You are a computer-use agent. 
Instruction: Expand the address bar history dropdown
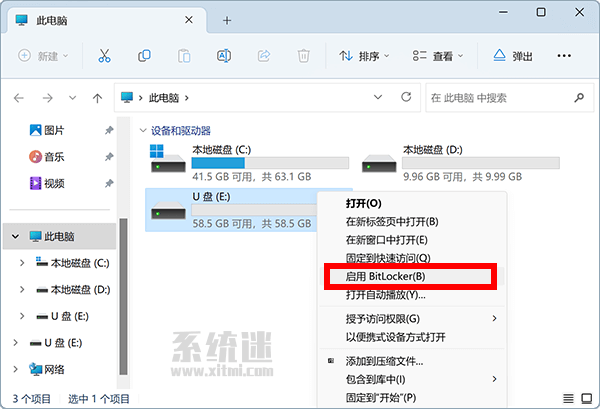(378, 97)
